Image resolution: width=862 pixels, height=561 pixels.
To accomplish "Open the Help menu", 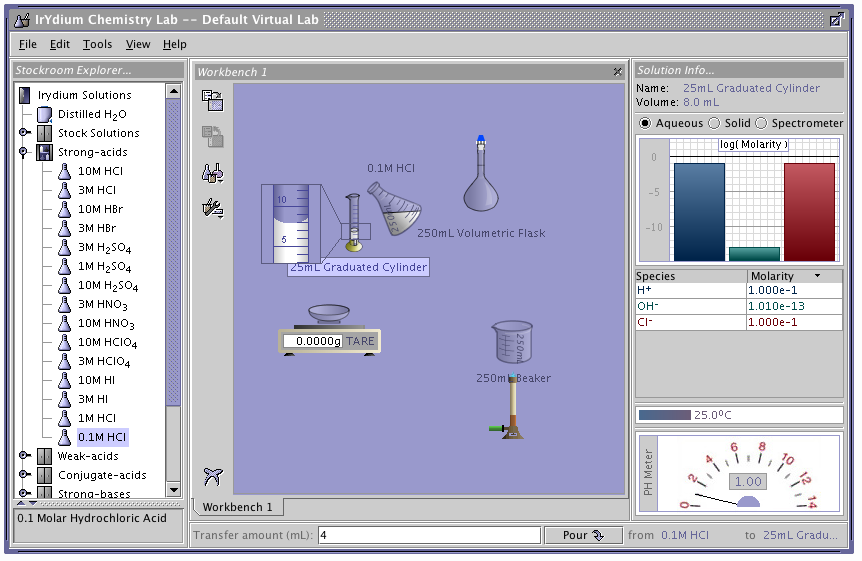I will 174,44.
